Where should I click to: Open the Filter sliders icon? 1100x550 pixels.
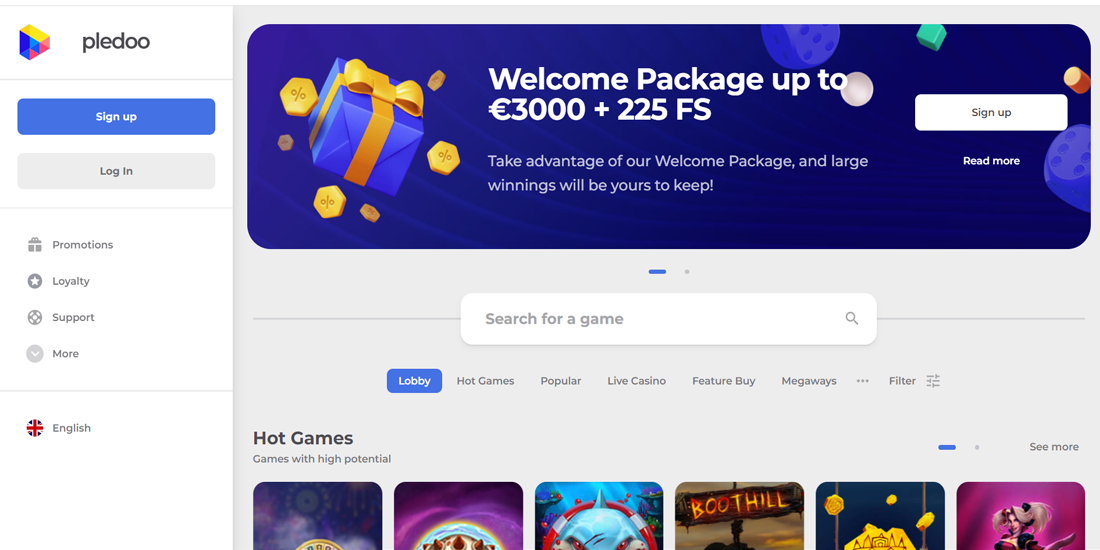pyautogui.click(x=933, y=381)
